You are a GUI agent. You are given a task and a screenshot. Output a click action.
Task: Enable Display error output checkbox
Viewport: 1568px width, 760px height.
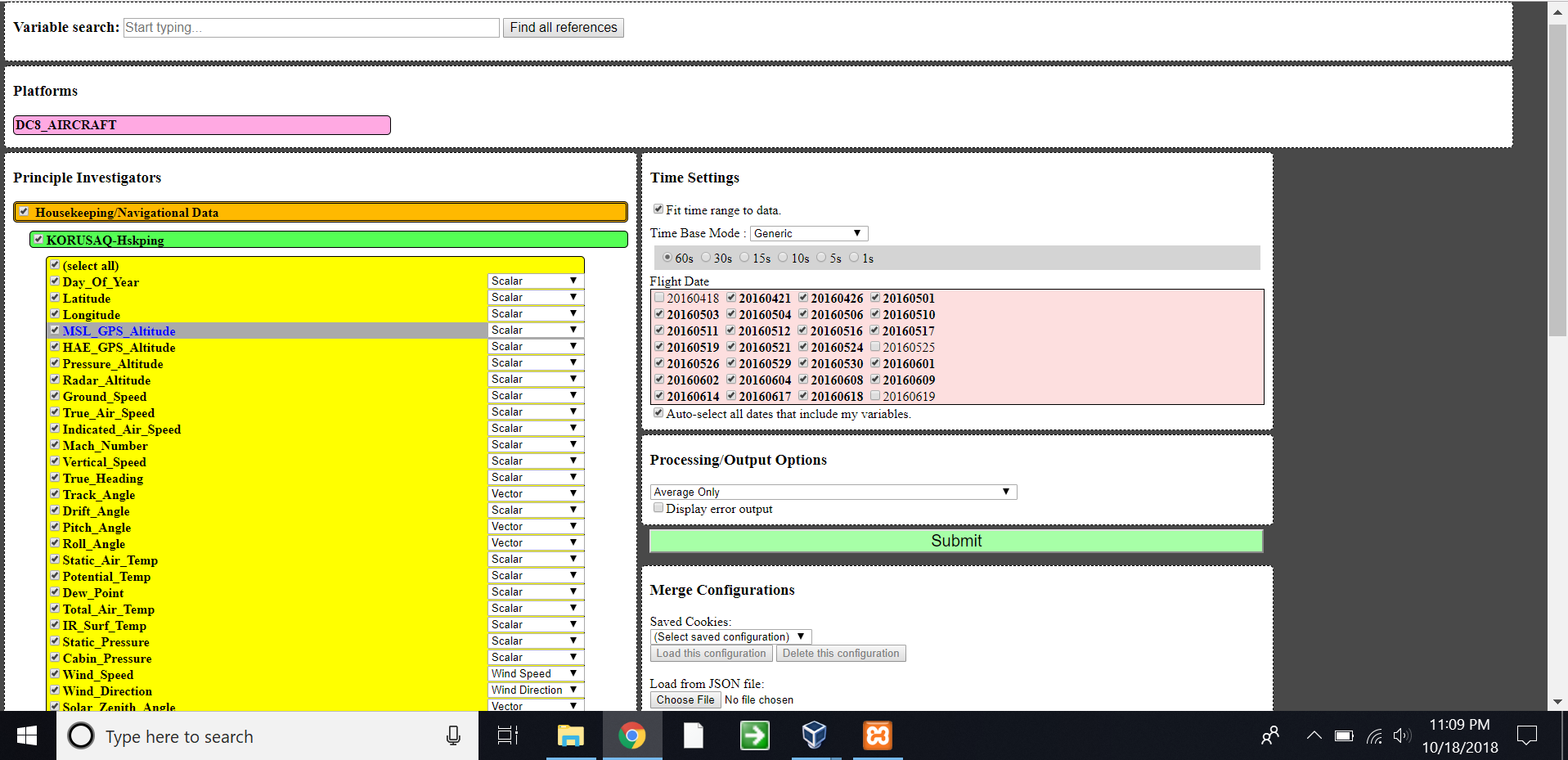point(658,507)
